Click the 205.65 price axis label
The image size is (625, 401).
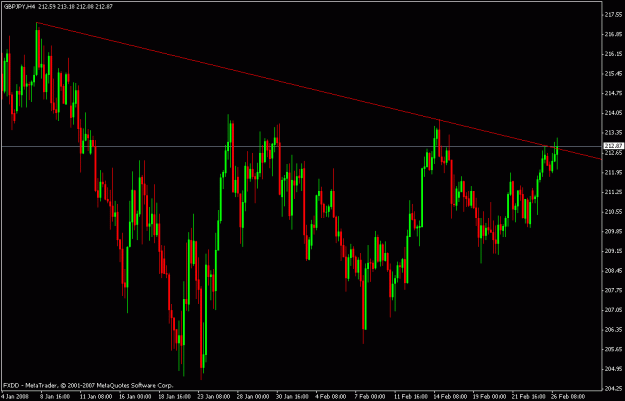[614, 350]
